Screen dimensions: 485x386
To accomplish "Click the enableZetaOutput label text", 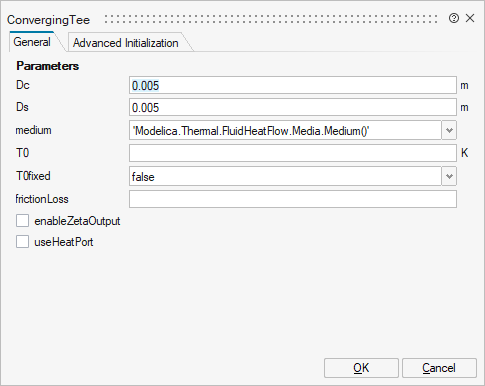I will (77, 221).
